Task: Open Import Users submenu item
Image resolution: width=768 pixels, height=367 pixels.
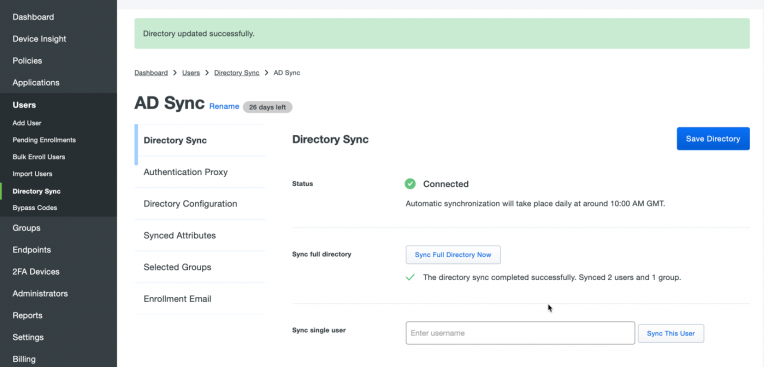Action: point(32,173)
